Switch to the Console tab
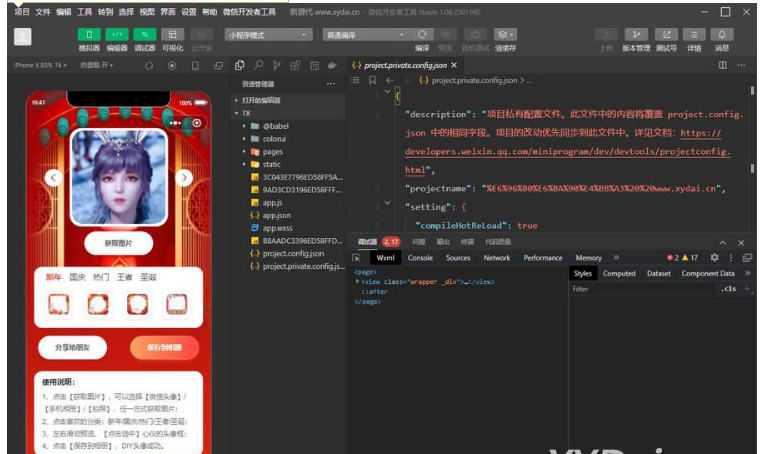 [420, 258]
